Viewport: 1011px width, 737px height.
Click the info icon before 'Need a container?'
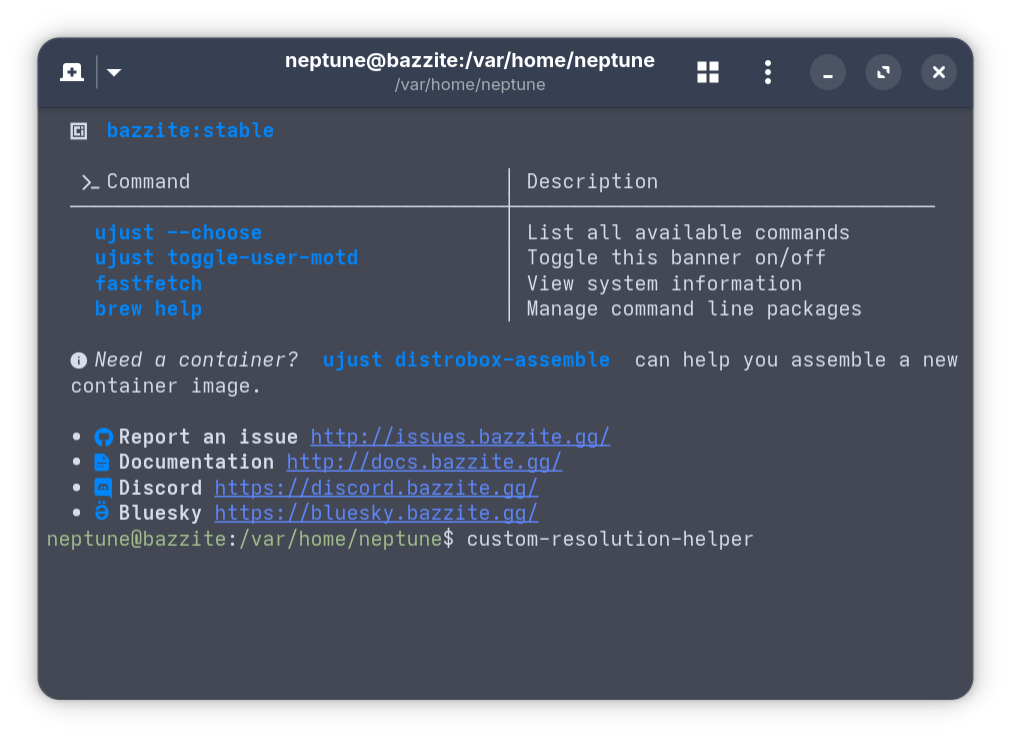79,360
